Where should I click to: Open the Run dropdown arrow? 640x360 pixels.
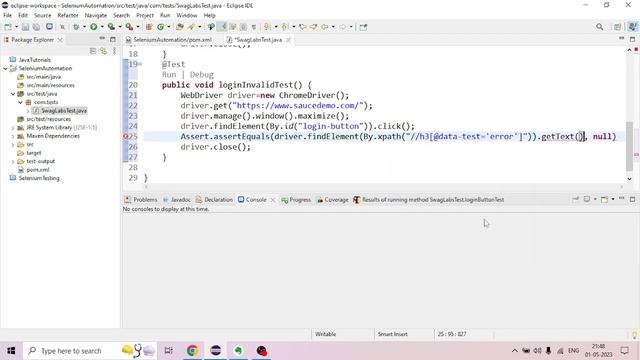(102, 27)
